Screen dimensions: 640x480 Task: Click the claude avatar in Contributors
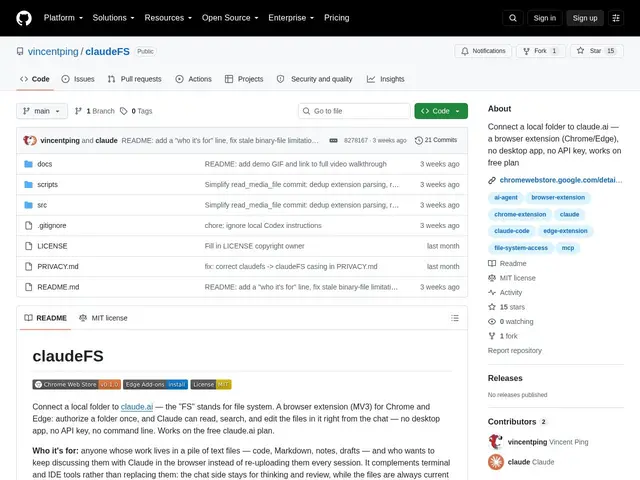coord(496,462)
